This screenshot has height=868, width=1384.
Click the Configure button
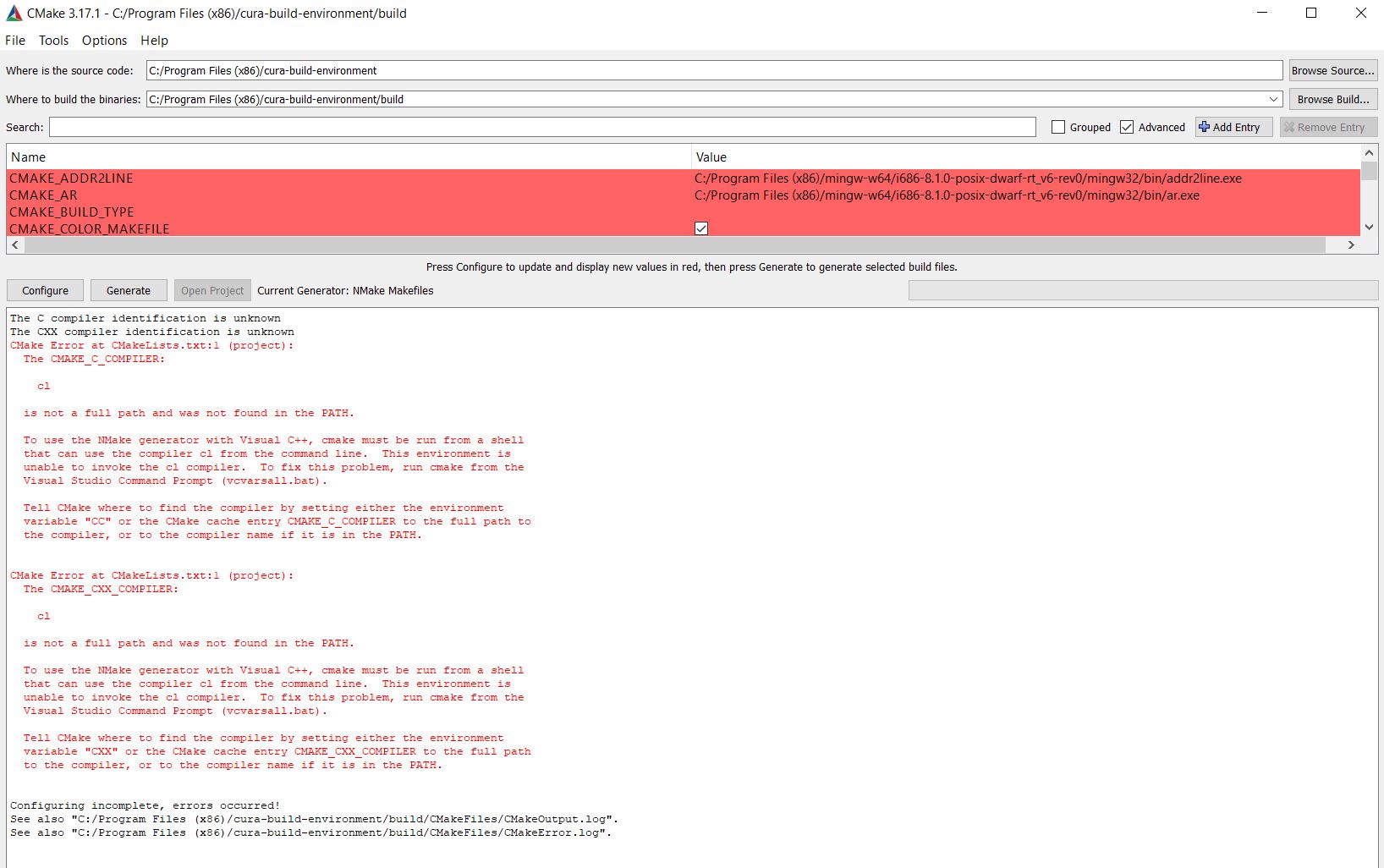46,290
